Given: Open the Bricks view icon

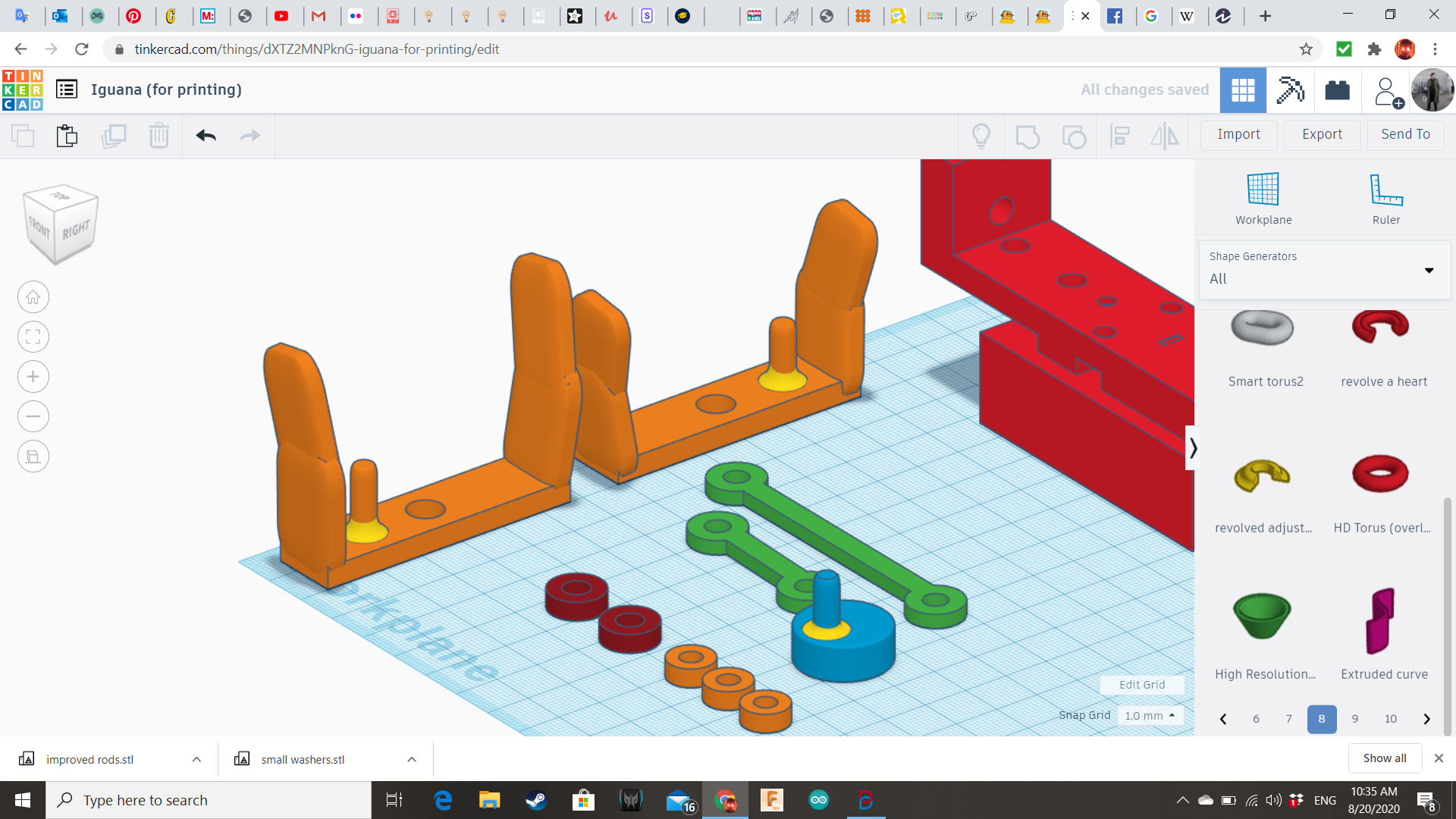Looking at the screenshot, I should coord(1337,90).
